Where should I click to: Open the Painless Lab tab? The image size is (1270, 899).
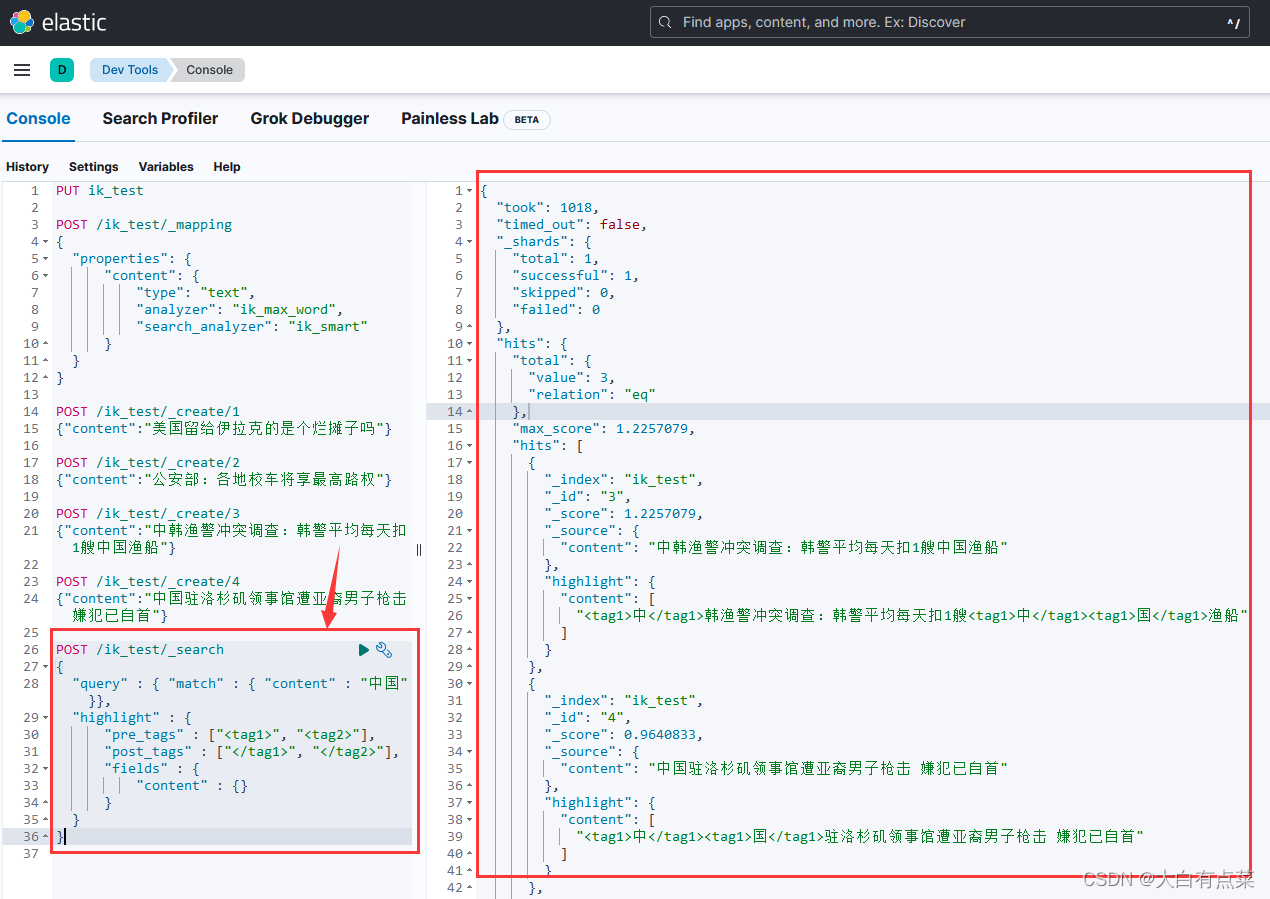(x=449, y=118)
